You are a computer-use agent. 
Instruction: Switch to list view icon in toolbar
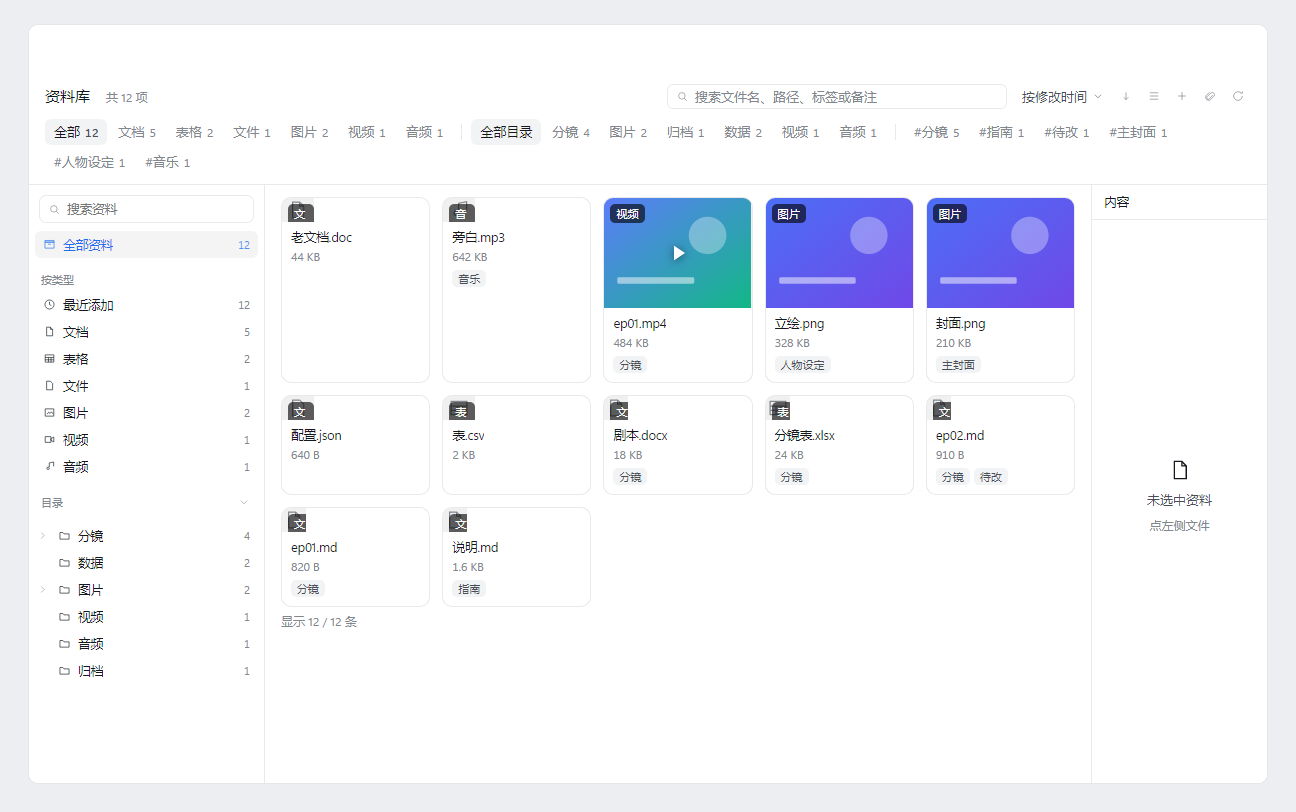[x=1154, y=97]
